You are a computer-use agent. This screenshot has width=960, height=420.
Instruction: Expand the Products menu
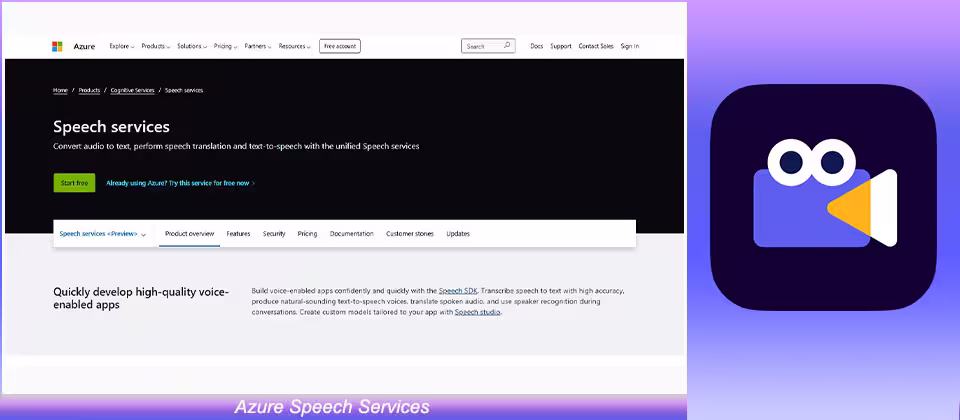point(156,47)
